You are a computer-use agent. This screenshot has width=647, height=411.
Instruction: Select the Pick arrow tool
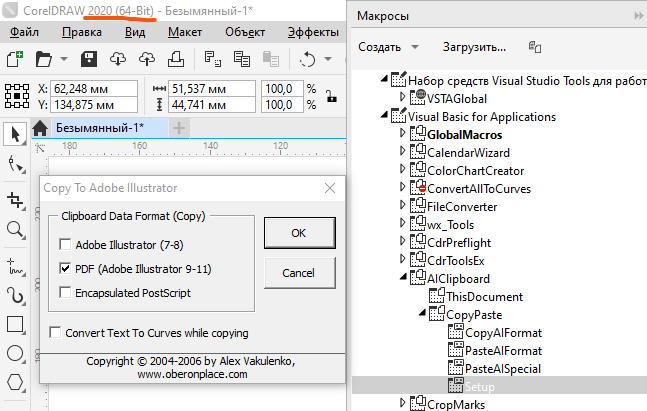click(x=15, y=134)
